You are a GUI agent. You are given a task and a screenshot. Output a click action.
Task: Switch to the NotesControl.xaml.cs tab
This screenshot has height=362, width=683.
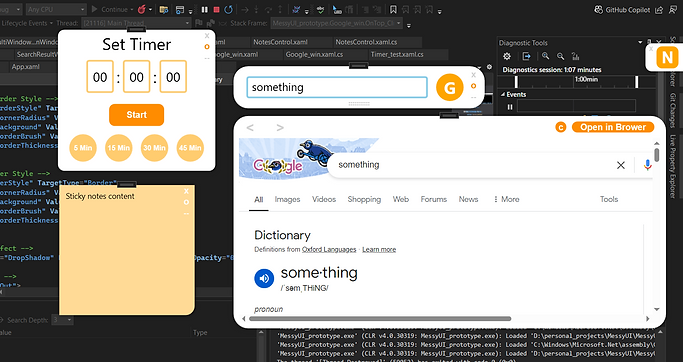(366, 42)
